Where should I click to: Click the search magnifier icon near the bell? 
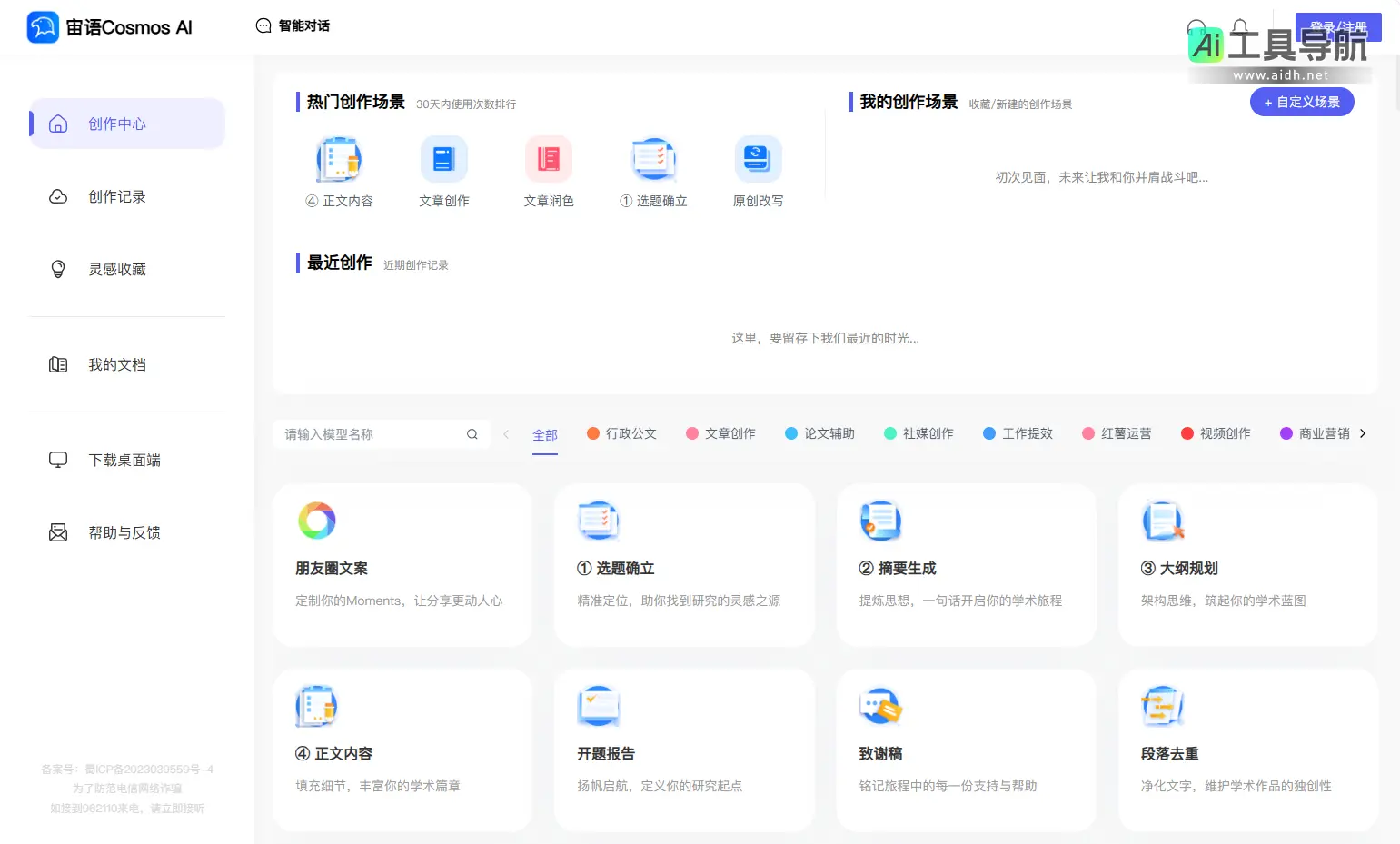[1196, 26]
